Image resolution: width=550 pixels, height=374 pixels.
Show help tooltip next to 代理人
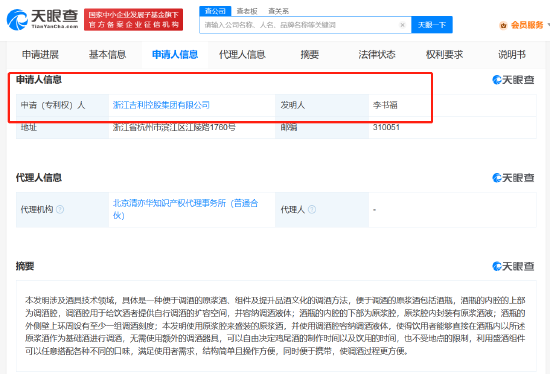pyautogui.click(x=312, y=209)
